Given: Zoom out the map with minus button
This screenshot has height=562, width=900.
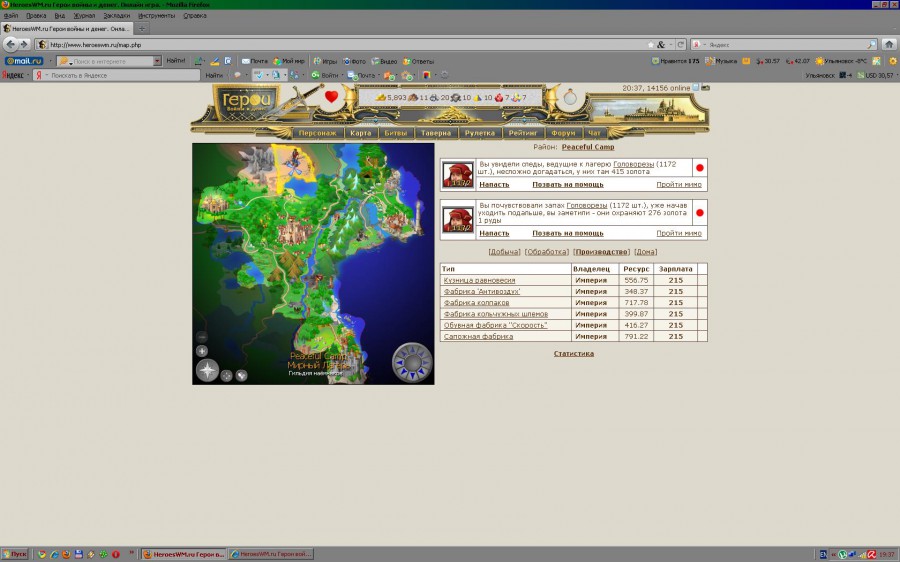Looking at the screenshot, I should (202, 337).
